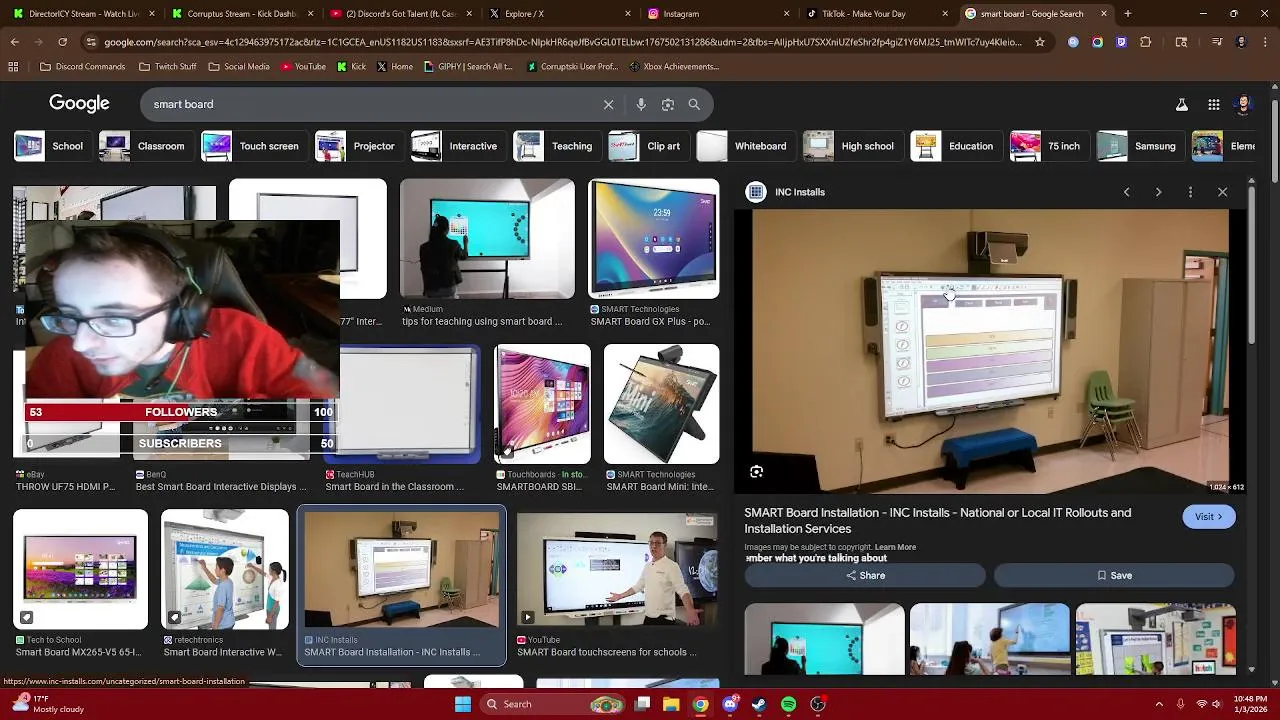Close the INC Installs image preview panel
The image size is (1280, 720).
pyautogui.click(x=1222, y=192)
